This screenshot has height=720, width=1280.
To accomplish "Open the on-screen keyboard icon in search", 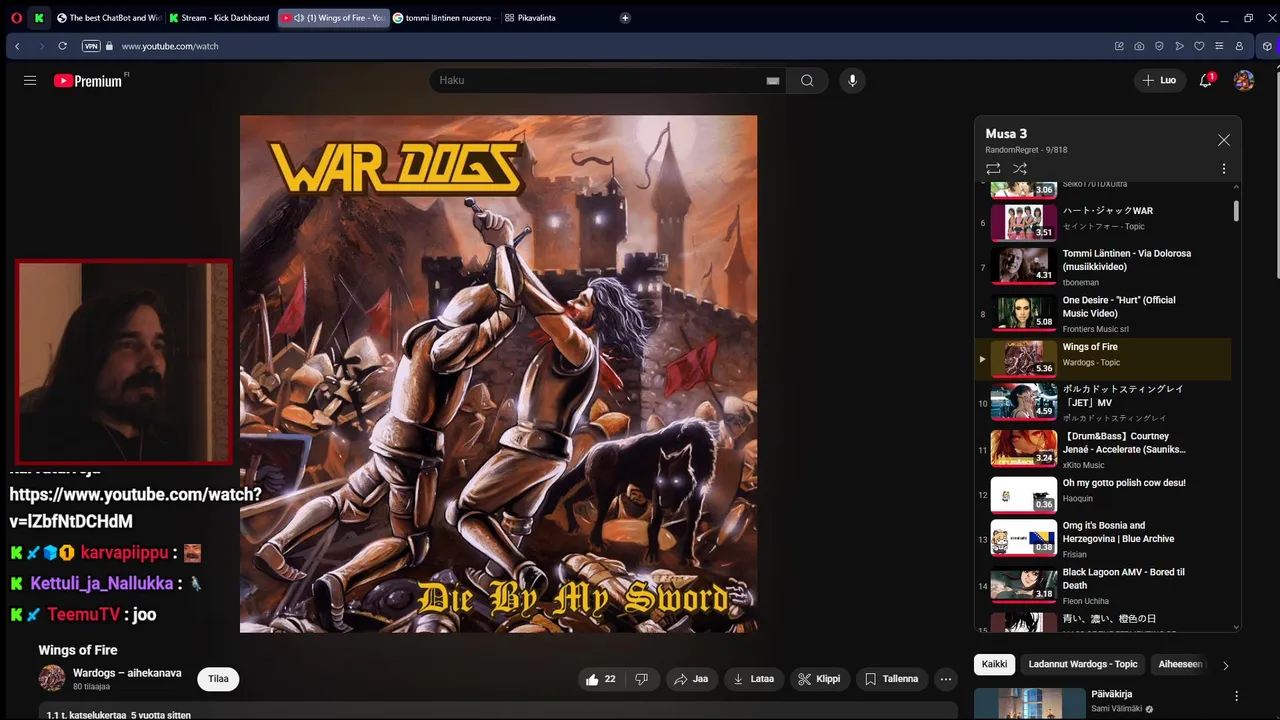I will [x=772, y=81].
